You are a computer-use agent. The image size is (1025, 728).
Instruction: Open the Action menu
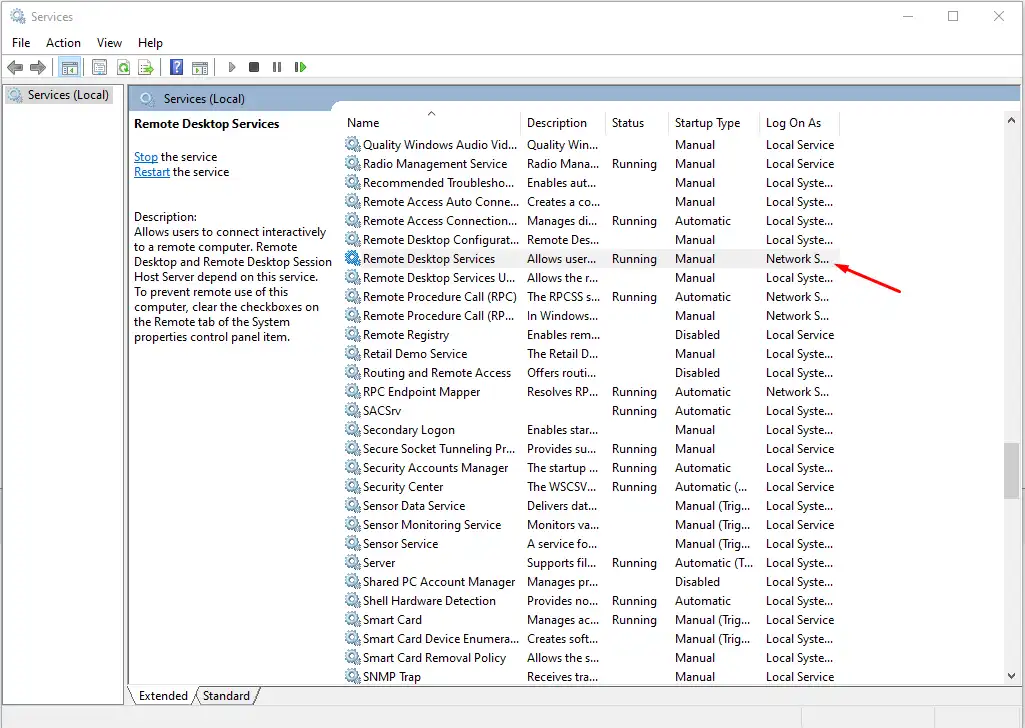pyautogui.click(x=63, y=43)
